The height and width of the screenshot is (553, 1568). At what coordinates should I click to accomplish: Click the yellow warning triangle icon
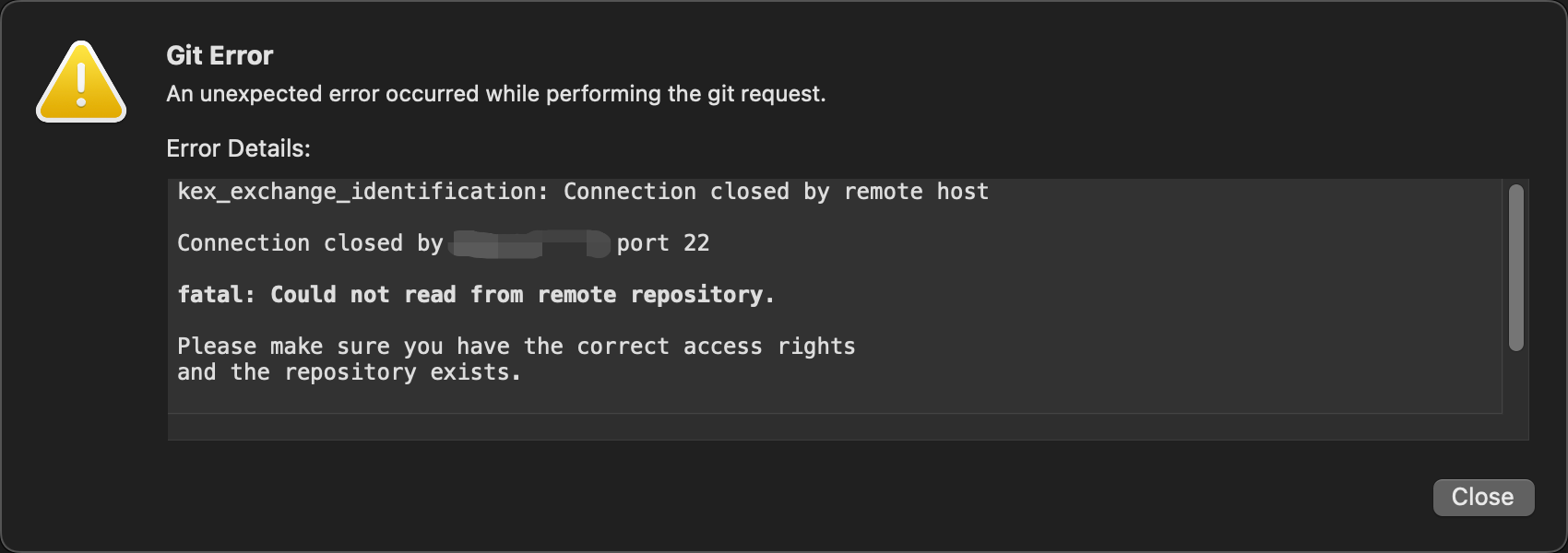coord(81,81)
